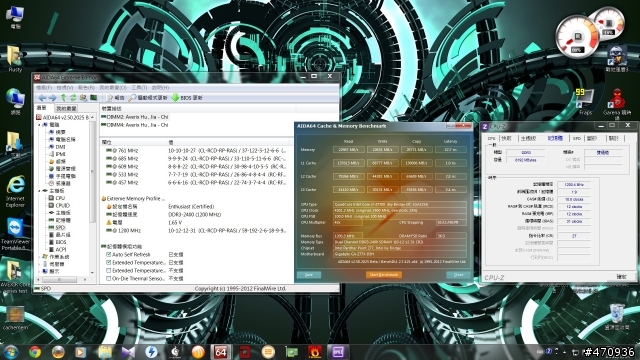Viewport: 640px width, 360px height.
Task: Select the '@ 761 MHz' timing row
Action: tap(196, 151)
